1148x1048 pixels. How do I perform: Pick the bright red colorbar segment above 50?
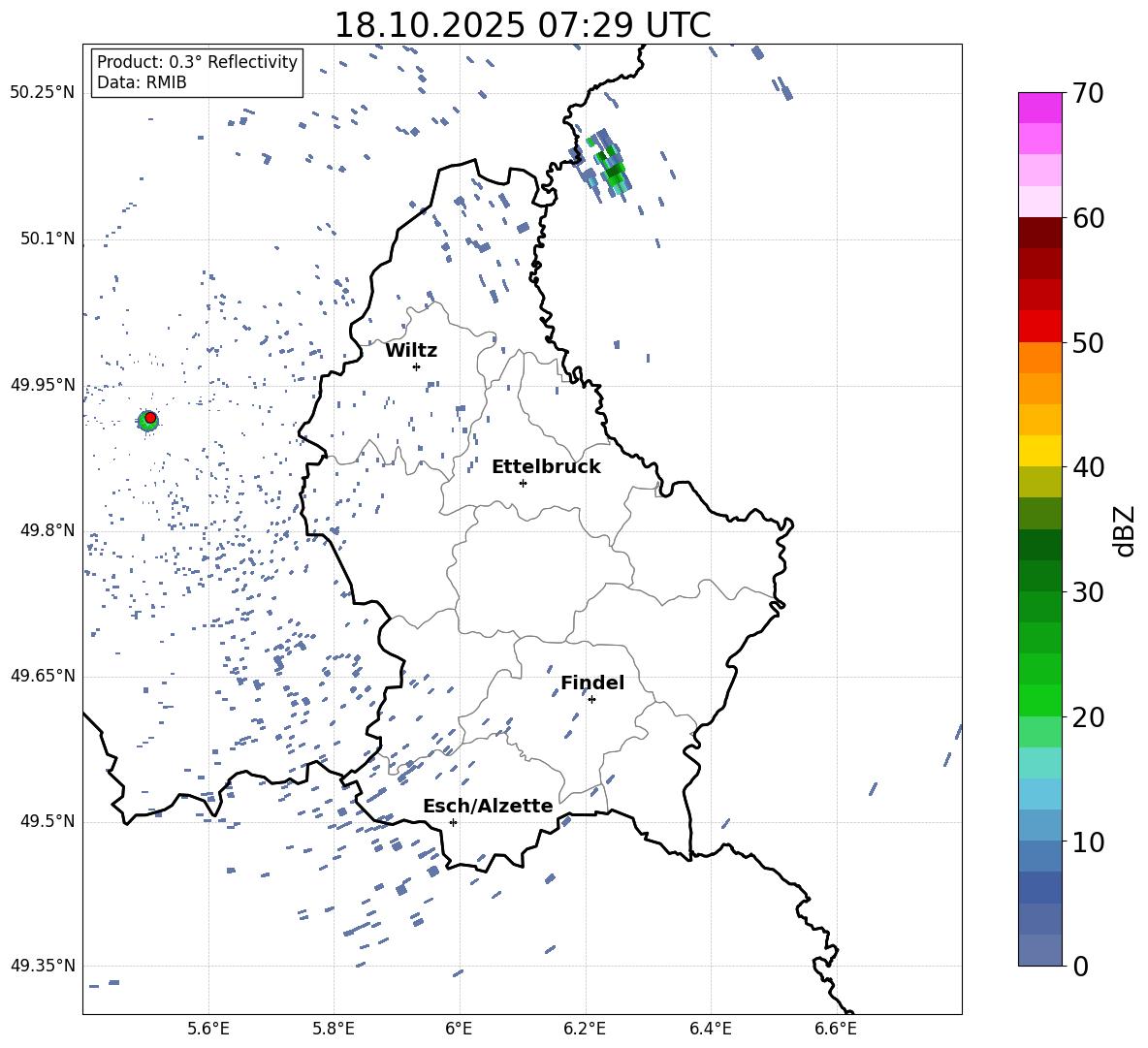tap(1039, 326)
